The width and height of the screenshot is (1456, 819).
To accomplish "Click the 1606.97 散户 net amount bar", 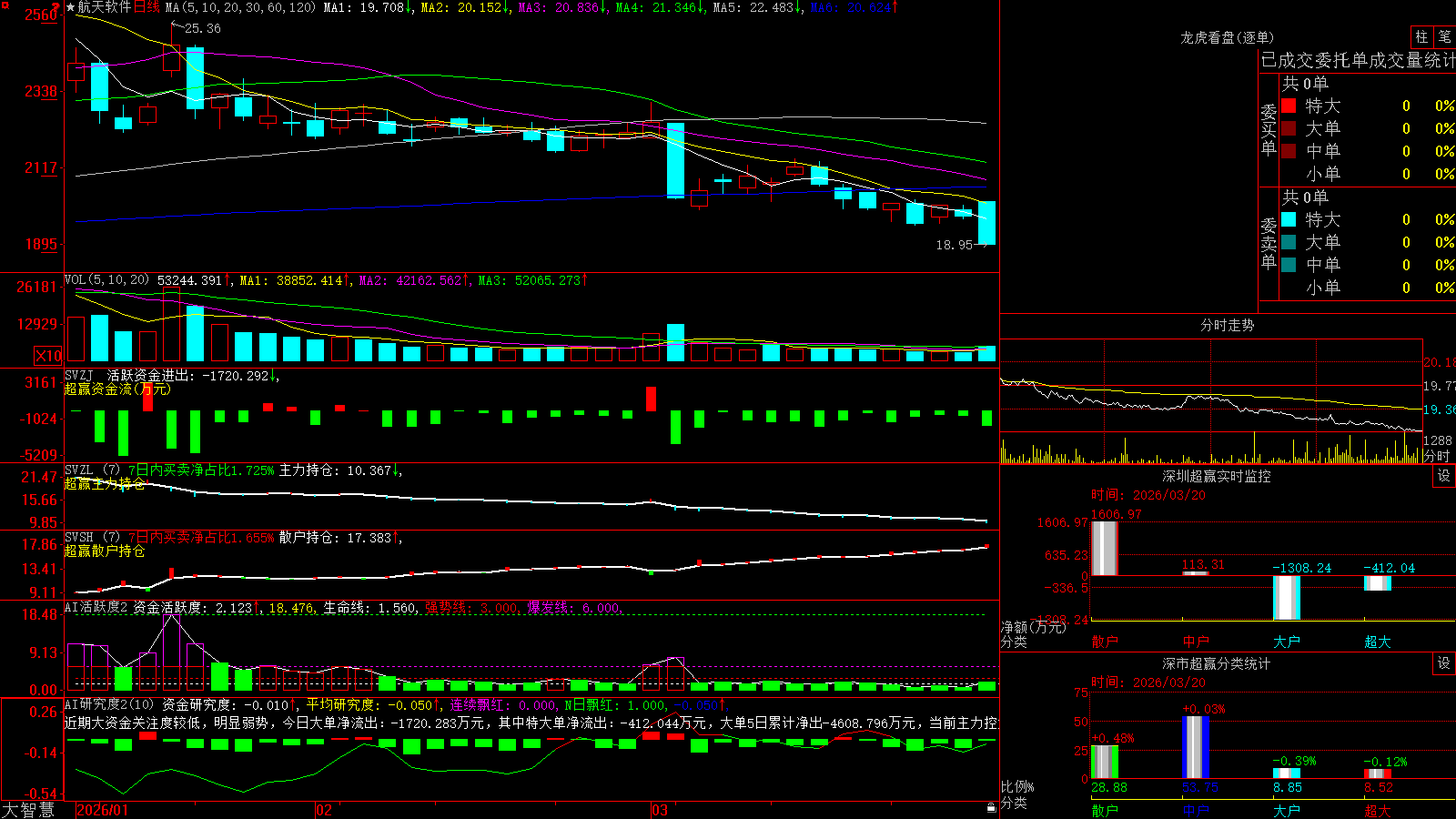I will tap(1105, 548).
